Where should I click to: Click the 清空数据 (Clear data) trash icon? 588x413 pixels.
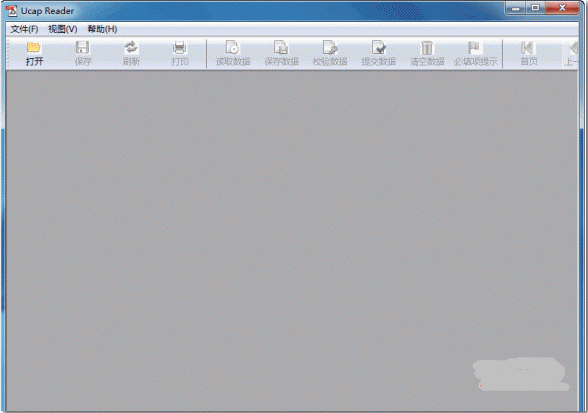(x=427, y=48)
